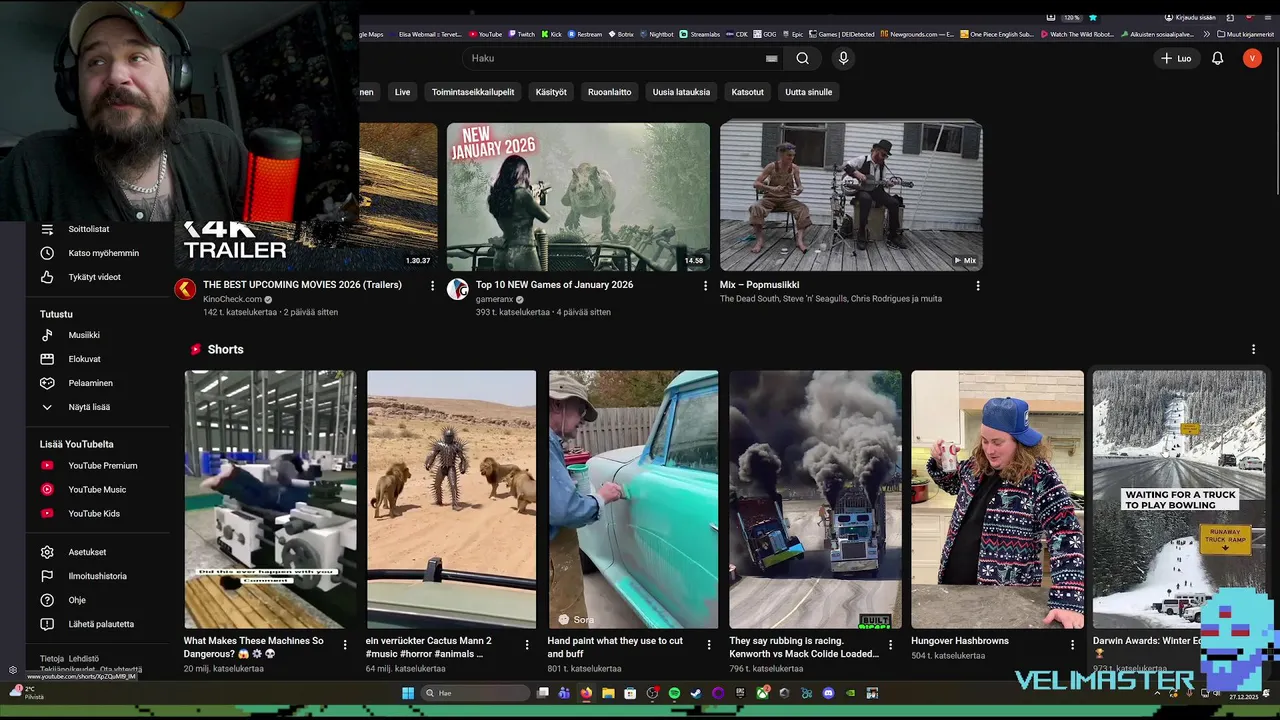This screenshot has height=720, width=1280.
Task: Open options menu for Mix – Popmusiikki
Action: point(977,286)
